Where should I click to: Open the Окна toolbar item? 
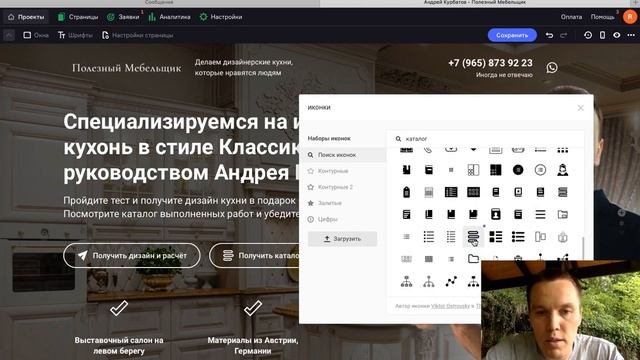[36, 36]
